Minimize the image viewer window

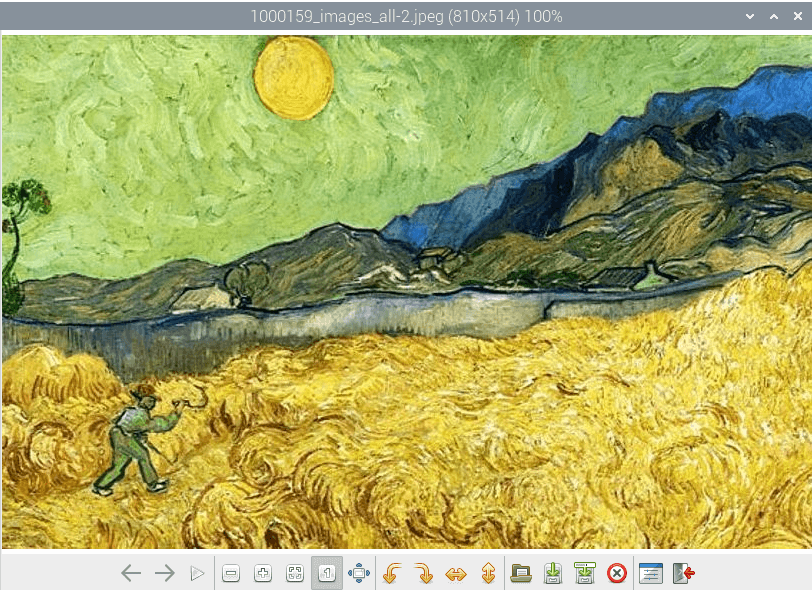750,17
